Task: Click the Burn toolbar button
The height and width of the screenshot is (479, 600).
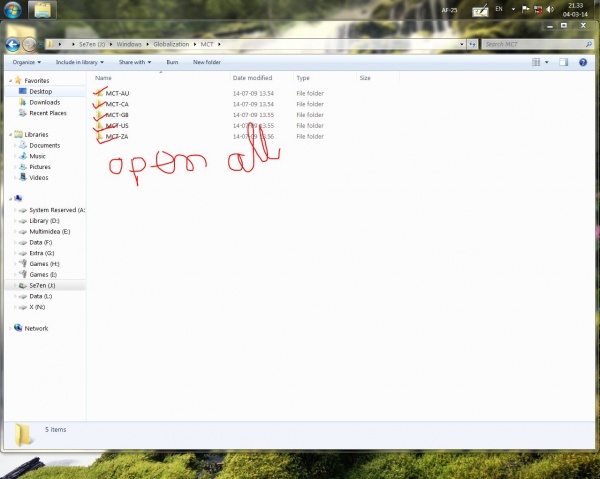Action: tap(172, 62)
